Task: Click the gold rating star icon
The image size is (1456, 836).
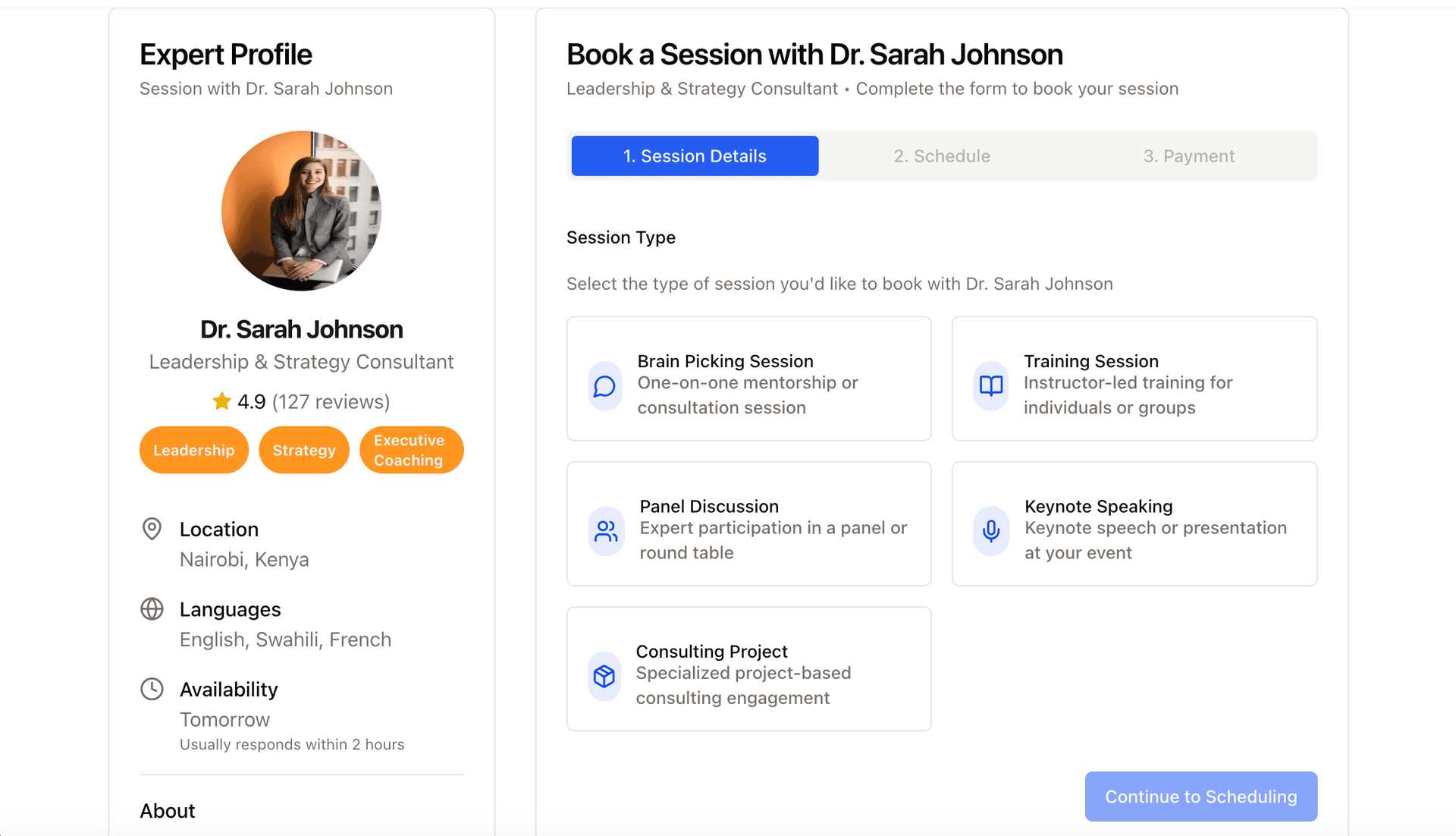Action: (x=221, y=401)
